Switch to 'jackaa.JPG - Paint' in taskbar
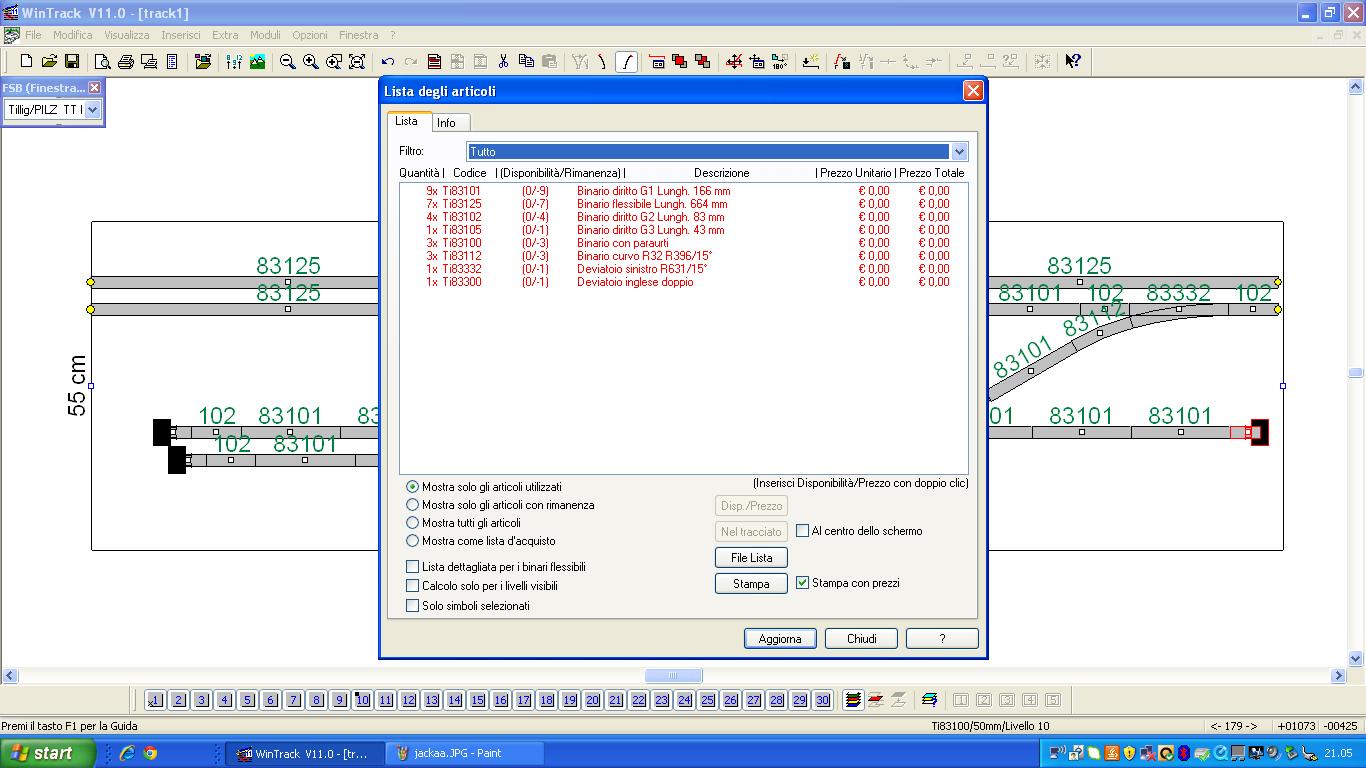 point(466,753)
